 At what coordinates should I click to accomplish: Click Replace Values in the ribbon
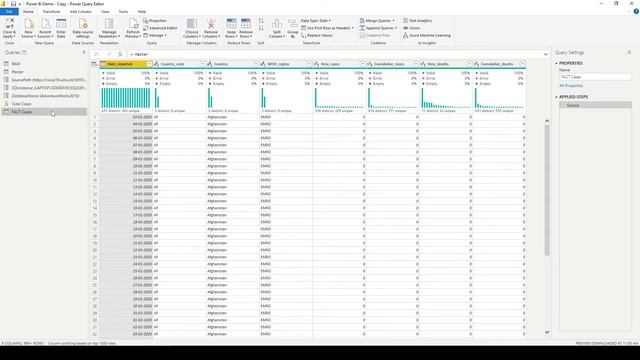317,36
